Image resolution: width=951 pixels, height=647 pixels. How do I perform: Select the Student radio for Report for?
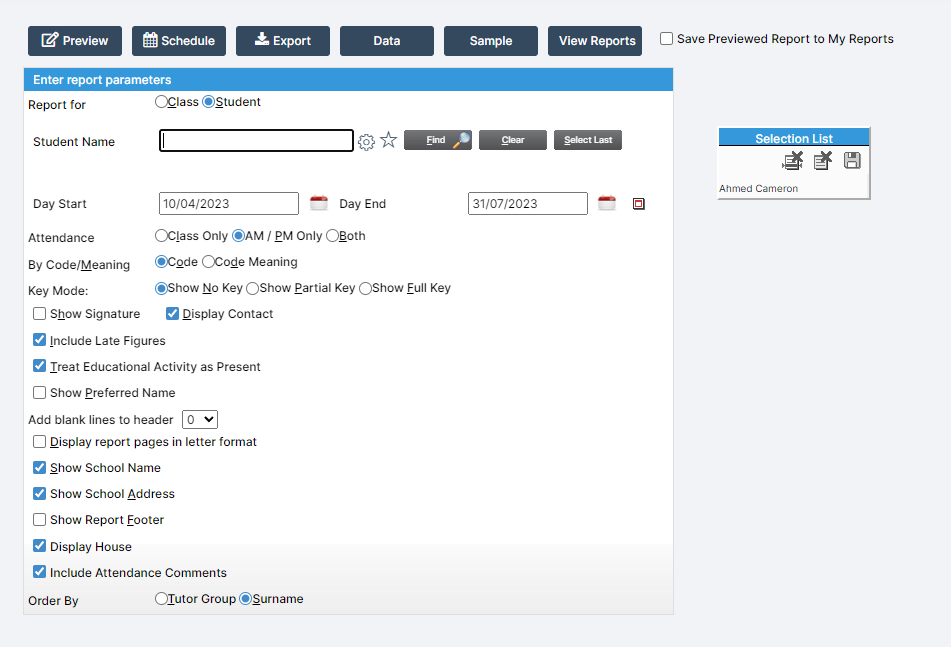pyautogui.click(x=209, y=102)
